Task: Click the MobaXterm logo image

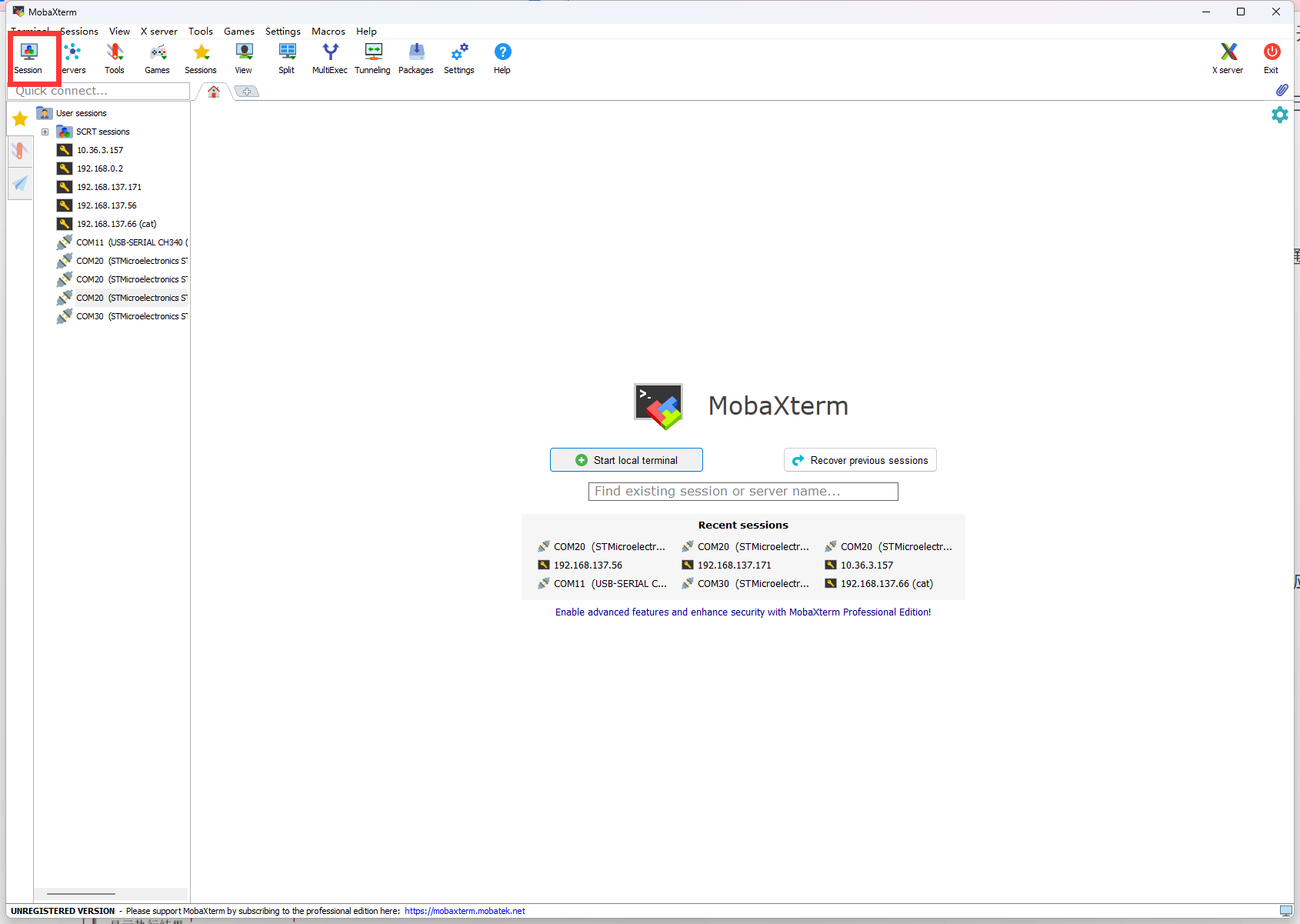Action: (x=658, y=405)
